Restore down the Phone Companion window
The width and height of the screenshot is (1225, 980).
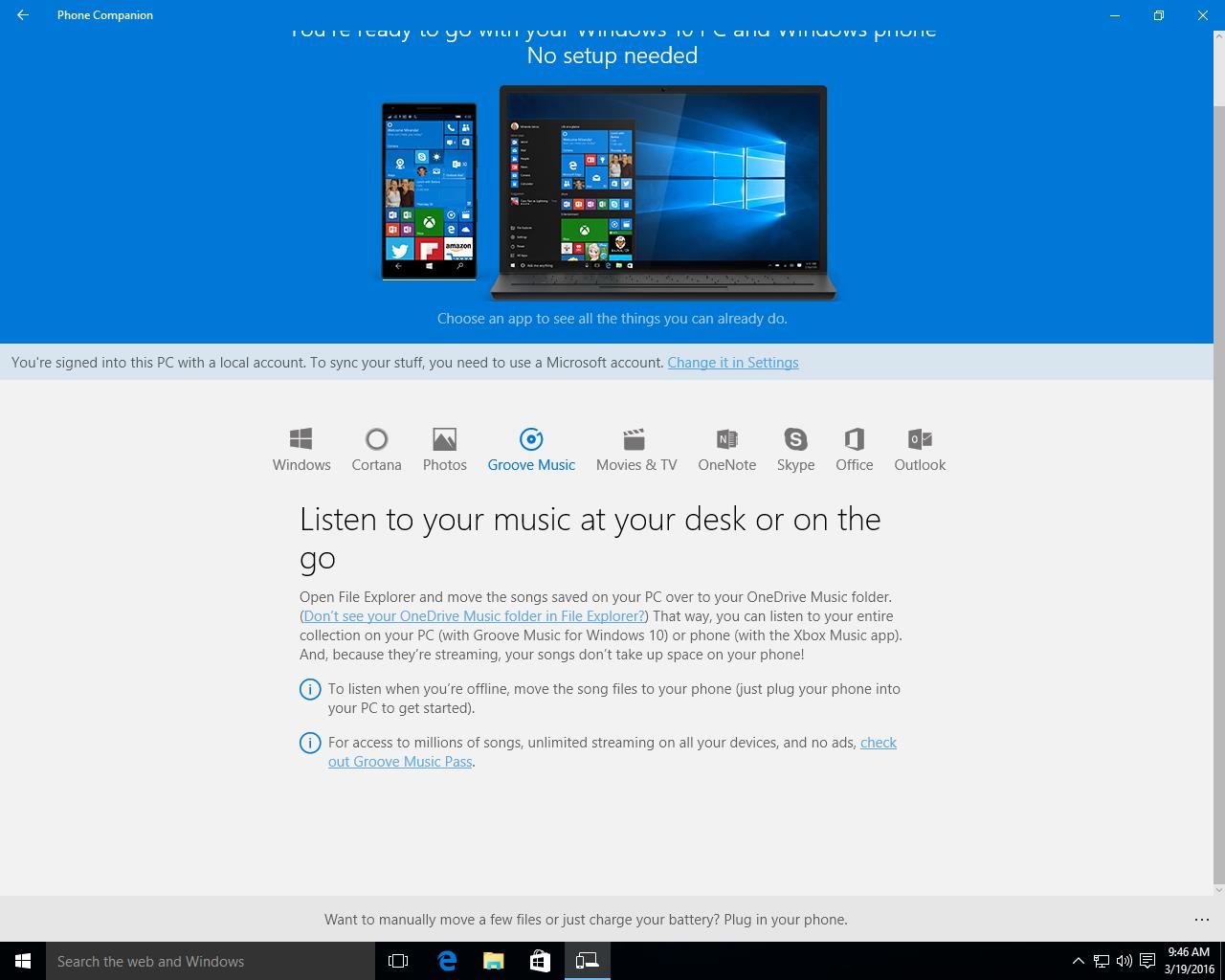pos(1158,15)
